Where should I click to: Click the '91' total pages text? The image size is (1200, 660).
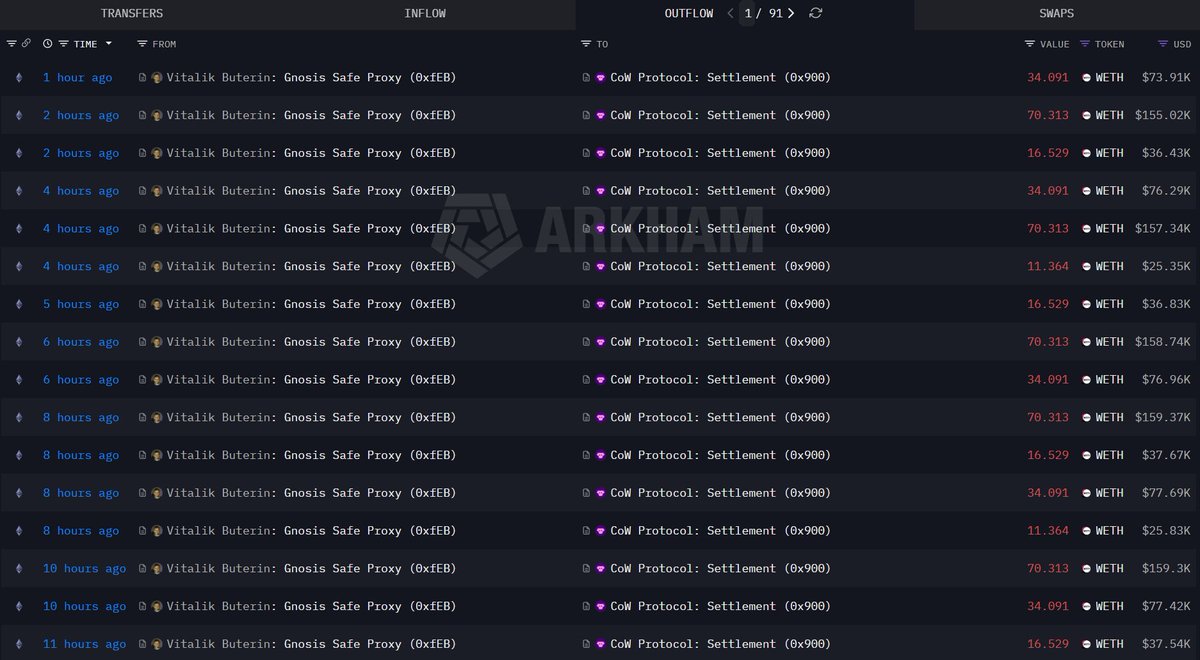(x=775, y=14)
